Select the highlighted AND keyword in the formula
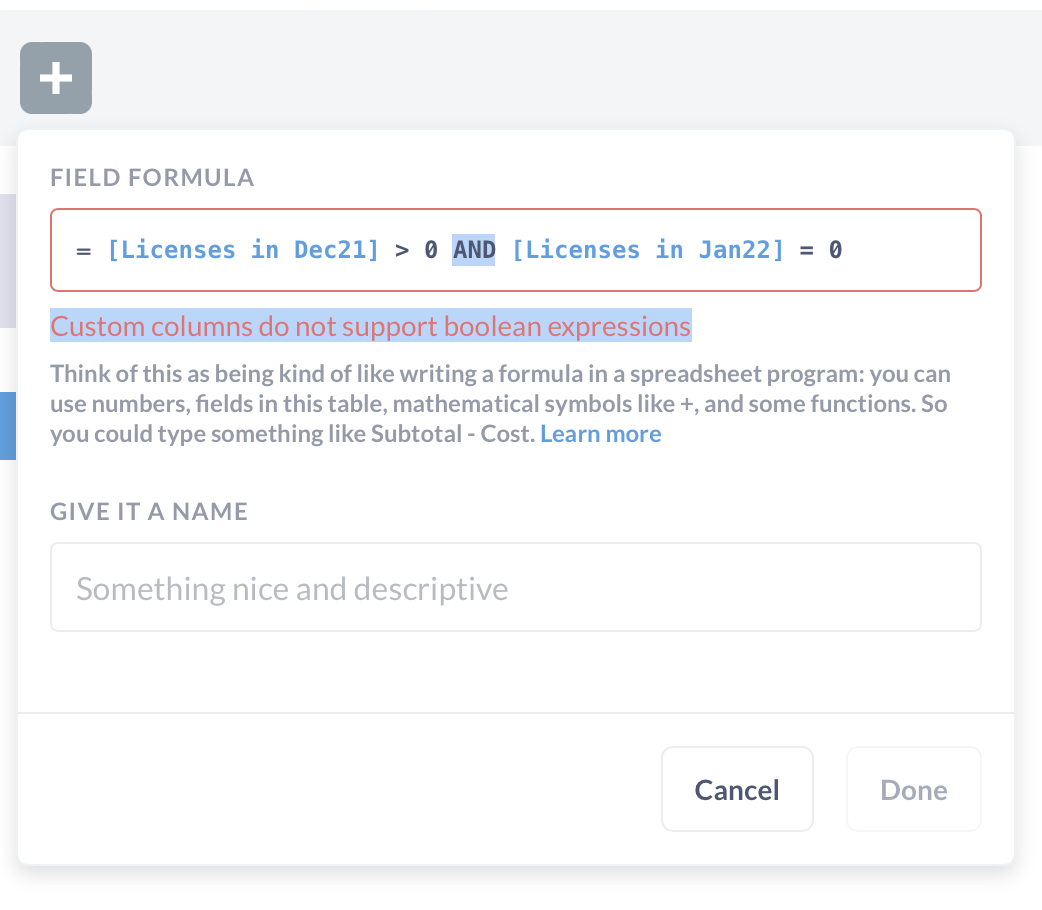The height and width of the screenshot is (910, 1042). (x=473, y=250)
